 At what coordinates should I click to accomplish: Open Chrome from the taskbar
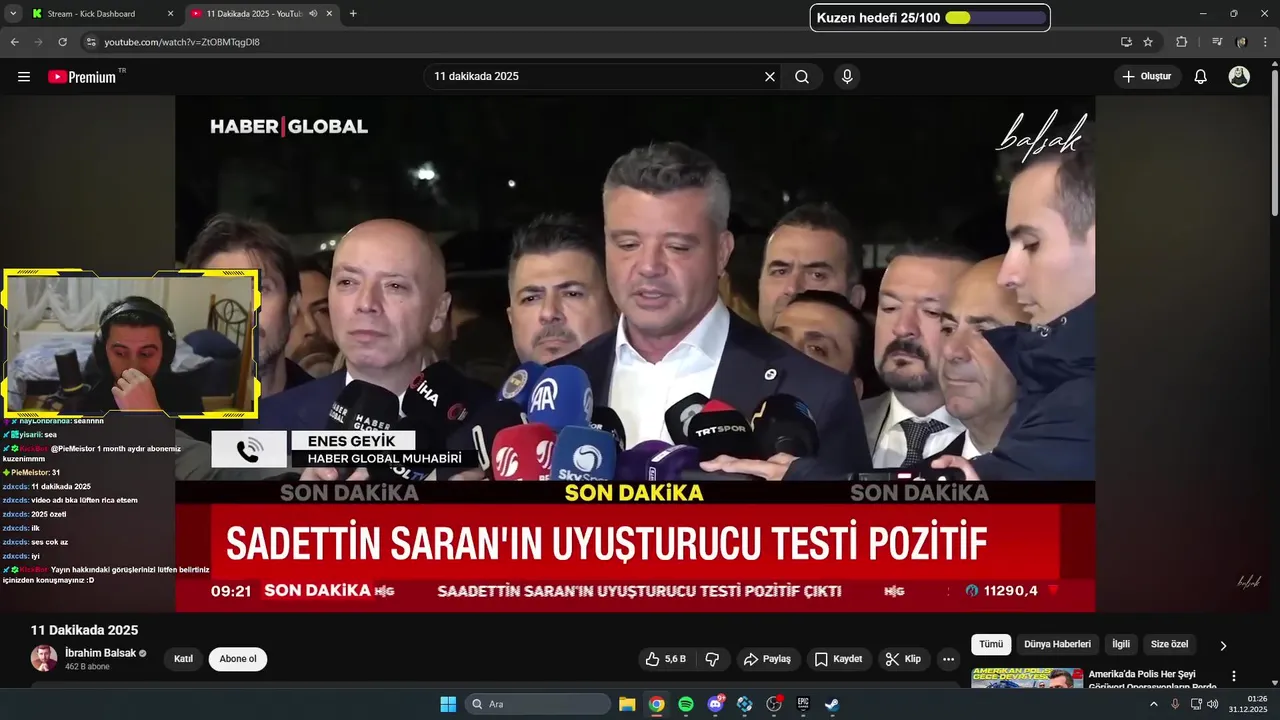point(656,704)
